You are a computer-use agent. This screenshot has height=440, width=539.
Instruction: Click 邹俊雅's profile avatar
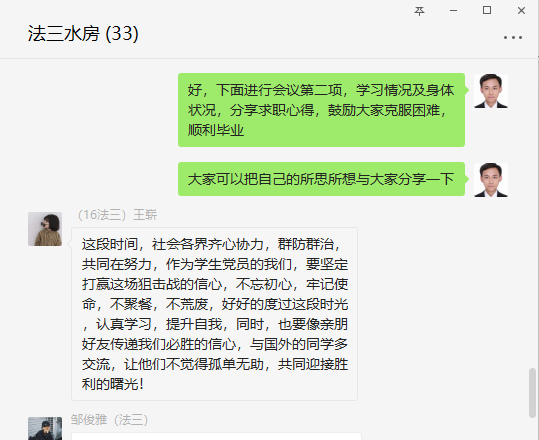coord(45,428)
